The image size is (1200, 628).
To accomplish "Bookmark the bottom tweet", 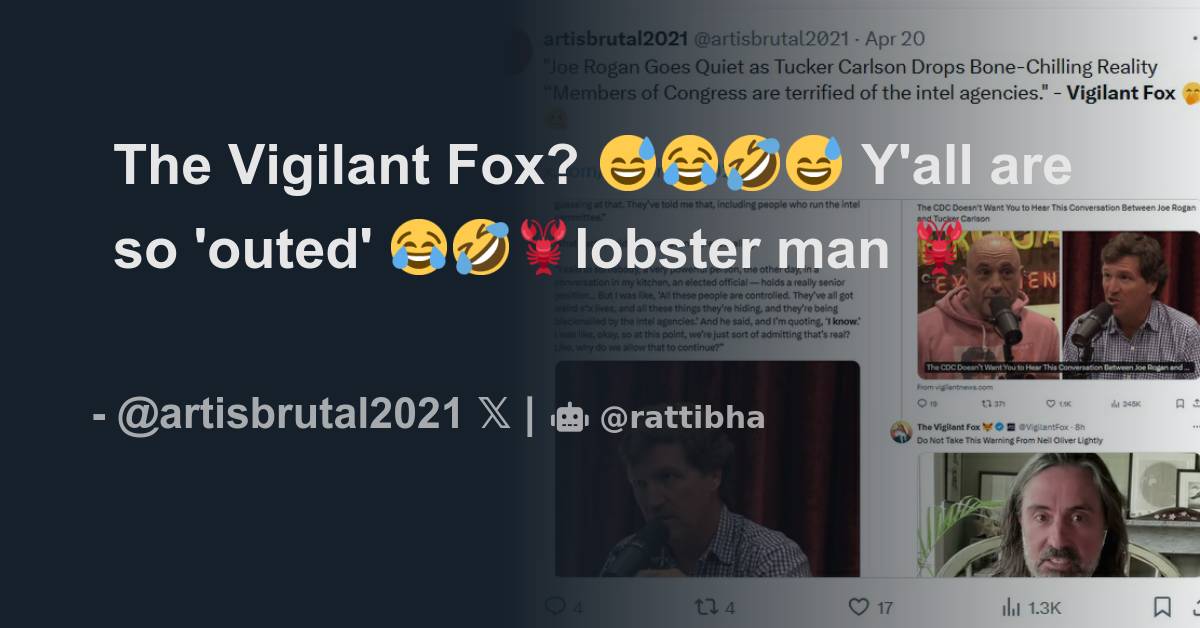I will point(1162,608).
